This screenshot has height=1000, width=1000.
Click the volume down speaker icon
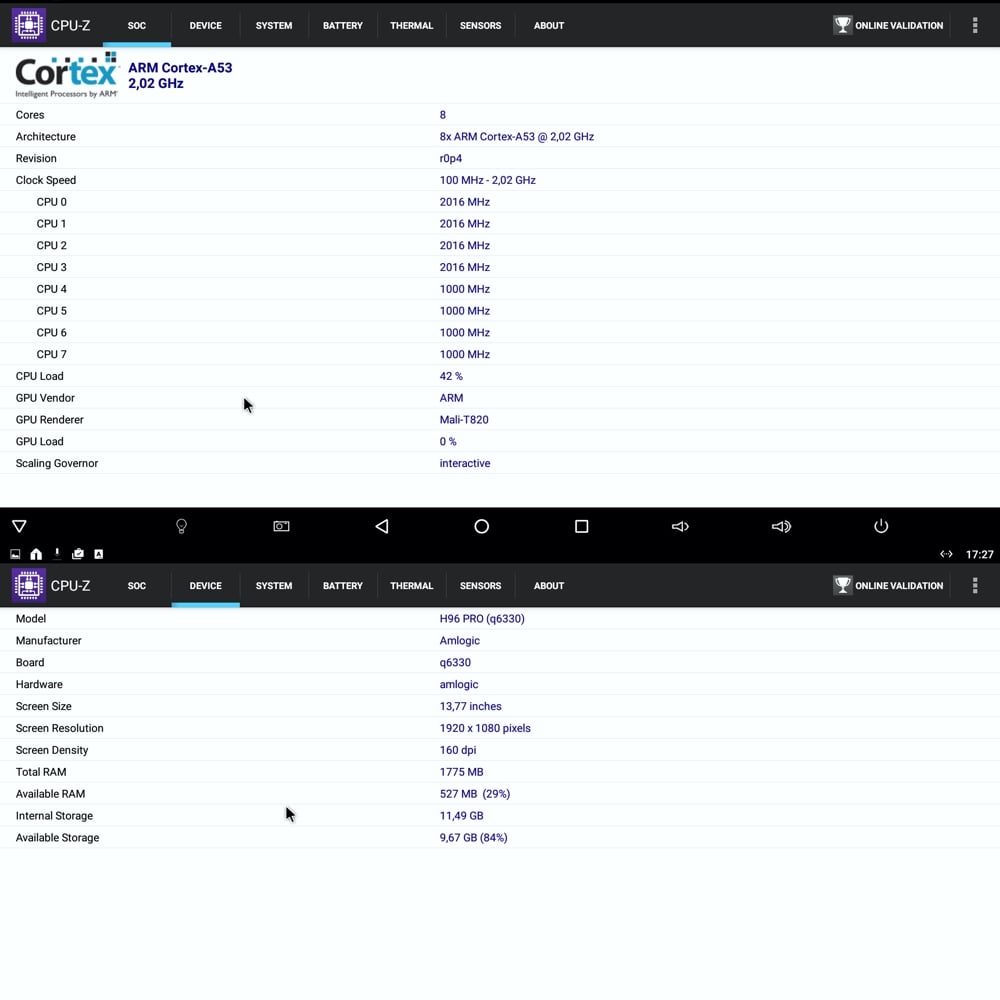coord(680,526)
